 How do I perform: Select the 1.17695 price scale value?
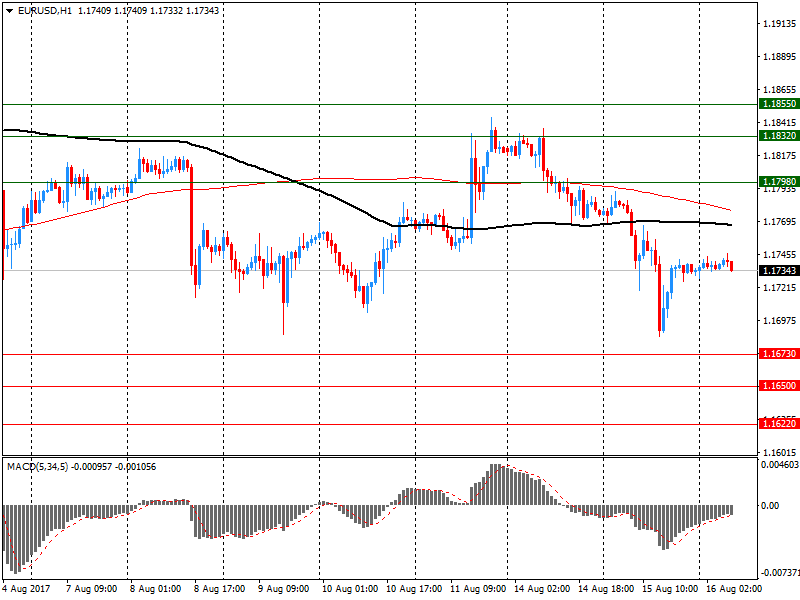tap(779, 221)
